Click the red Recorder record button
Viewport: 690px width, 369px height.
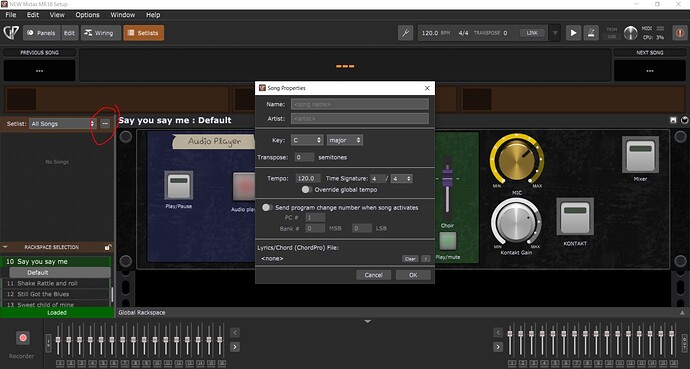[x=22, y=338]
